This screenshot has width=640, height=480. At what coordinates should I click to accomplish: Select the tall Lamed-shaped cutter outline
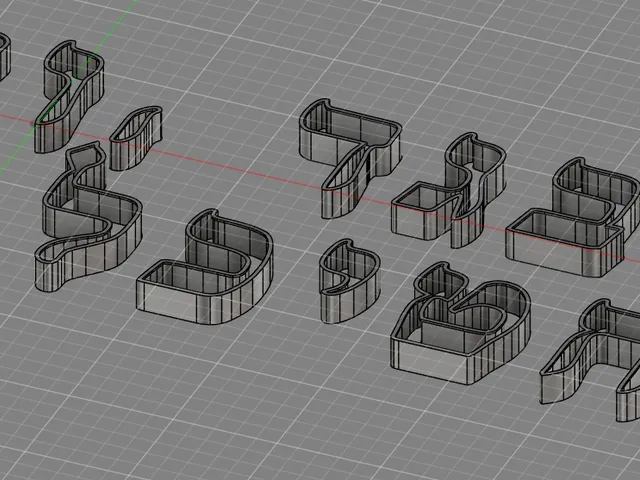(88, 216)
